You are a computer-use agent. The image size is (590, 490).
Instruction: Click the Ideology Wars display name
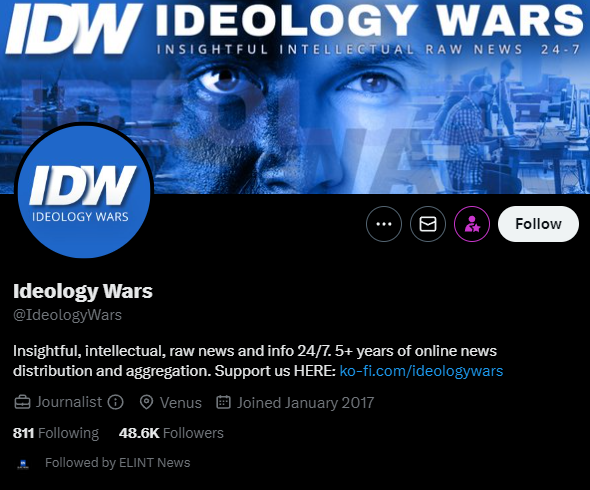(x=83, y=291)
